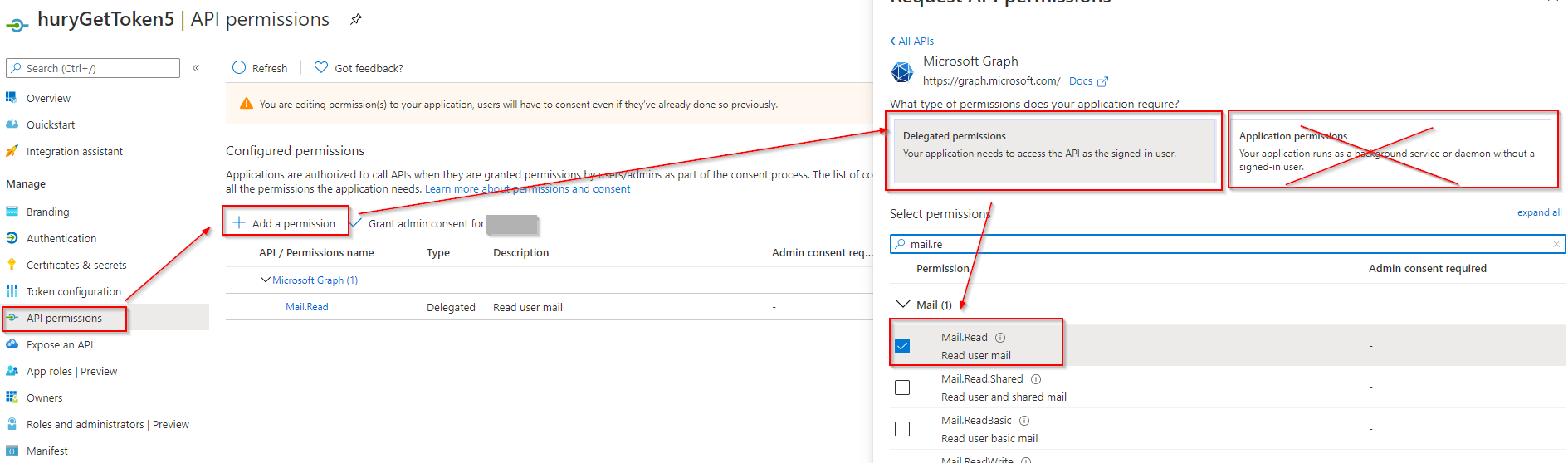Open Integration assistant from sidebar
The height and width of the screenshot is (463, 1568).
point(75,151)
